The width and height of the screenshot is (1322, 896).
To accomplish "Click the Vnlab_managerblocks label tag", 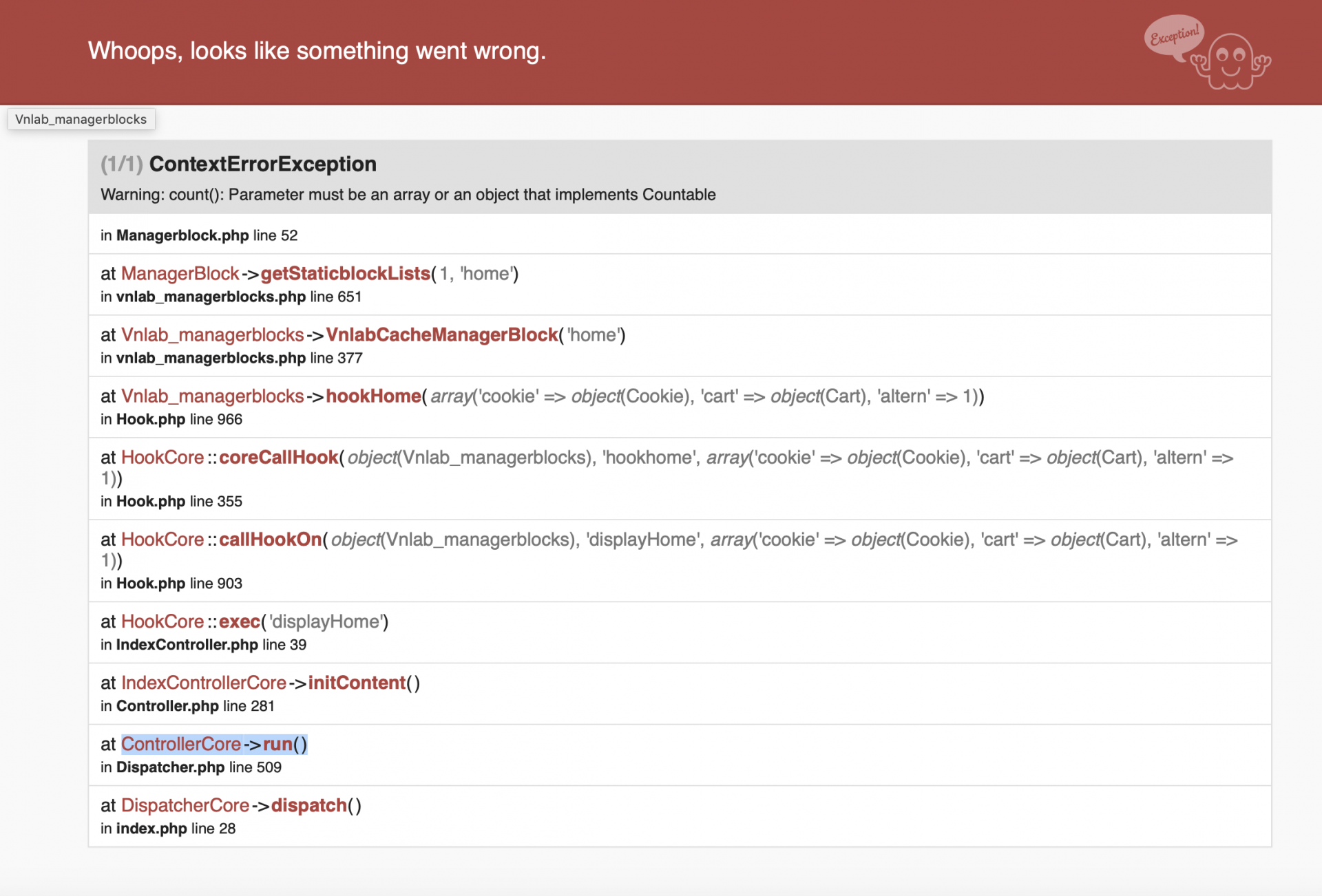I will coord(81,119).
